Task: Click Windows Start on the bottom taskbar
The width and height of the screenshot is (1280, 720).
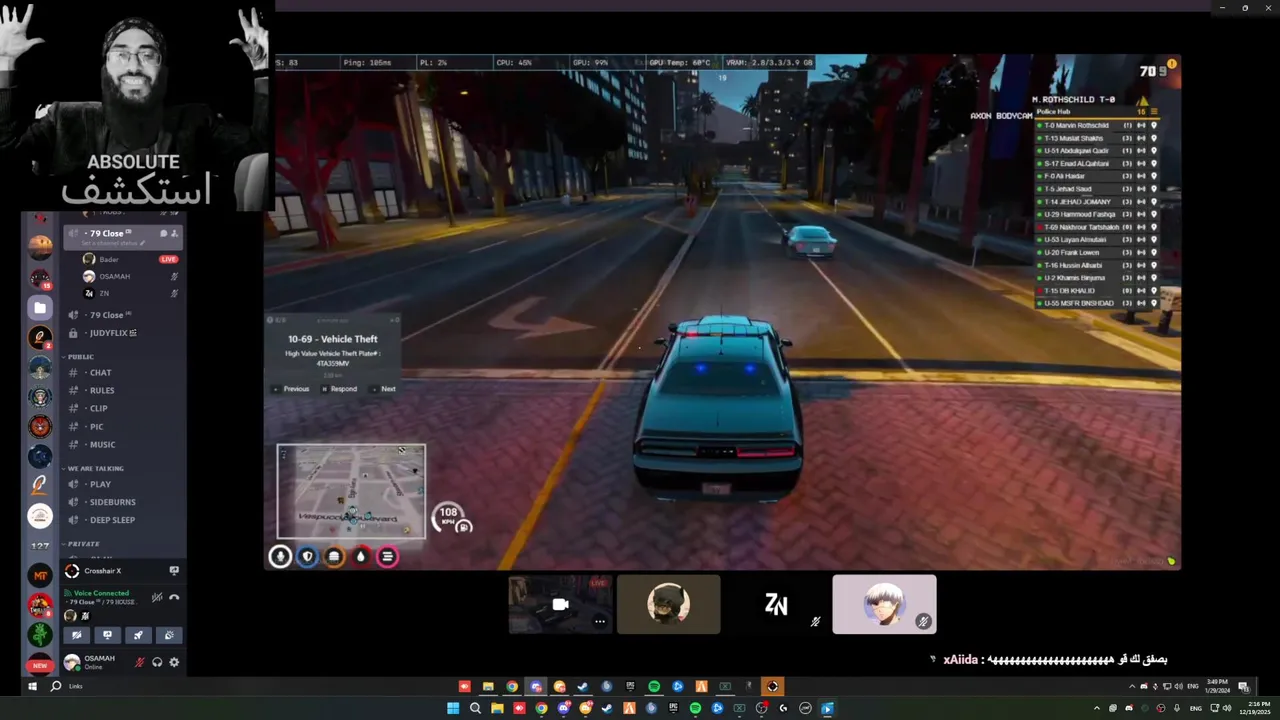Action: 453,708
